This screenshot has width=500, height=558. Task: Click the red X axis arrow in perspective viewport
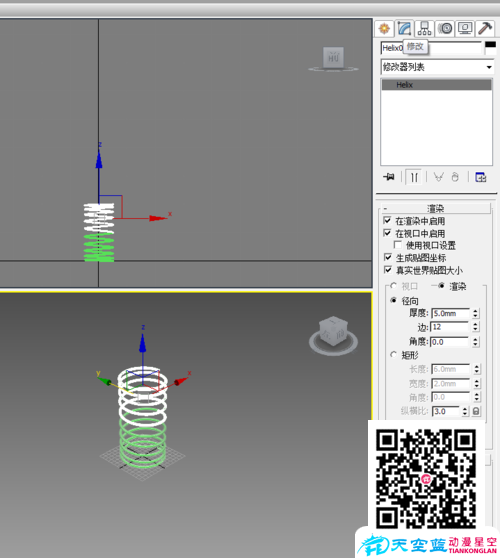click(181, 381)
